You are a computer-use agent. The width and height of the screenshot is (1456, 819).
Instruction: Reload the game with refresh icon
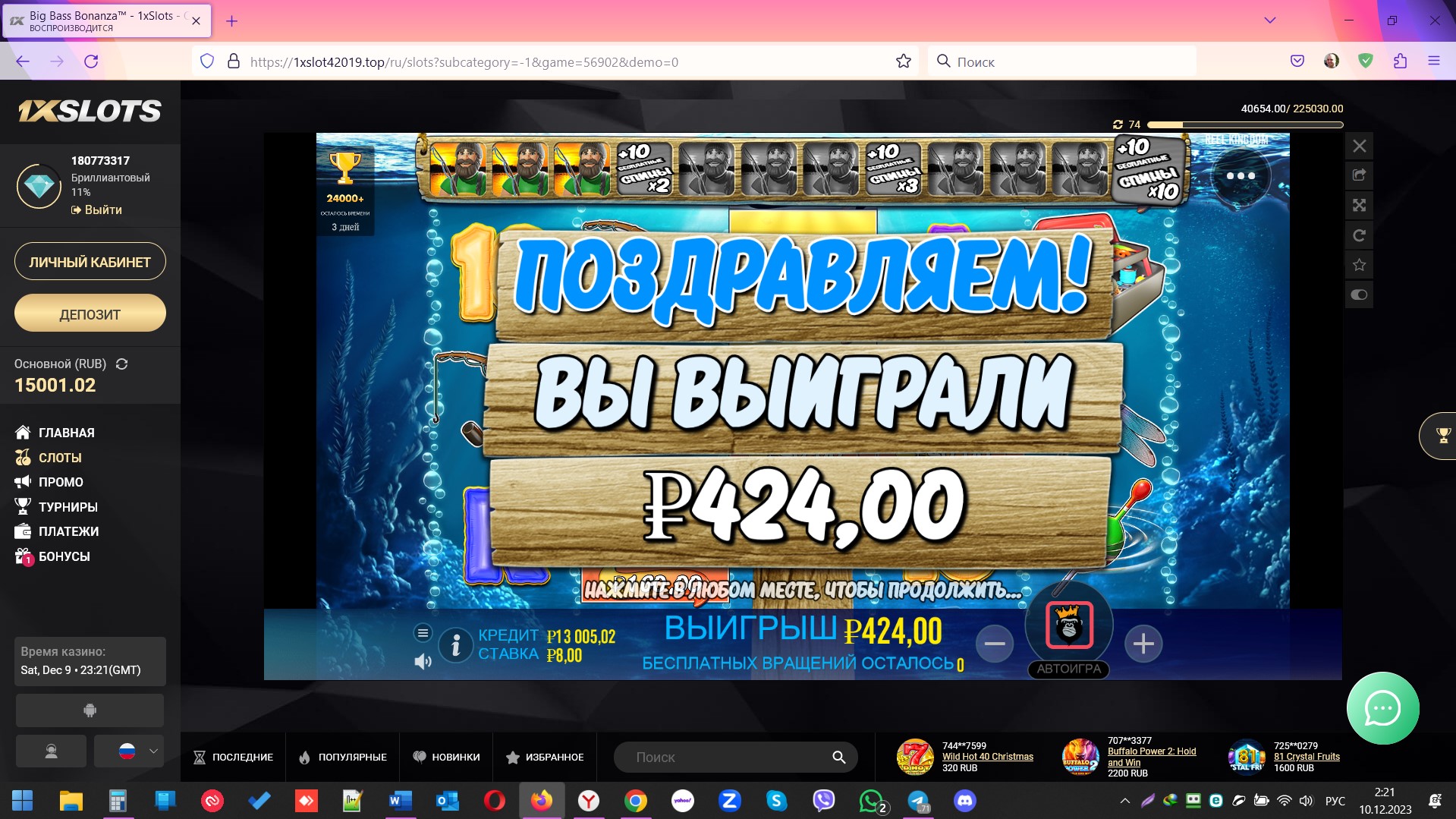[1359, 235]
